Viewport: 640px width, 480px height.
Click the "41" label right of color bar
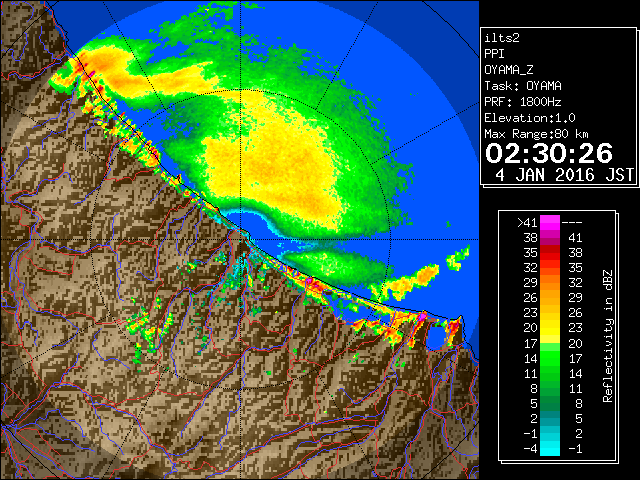coord(575,238)
